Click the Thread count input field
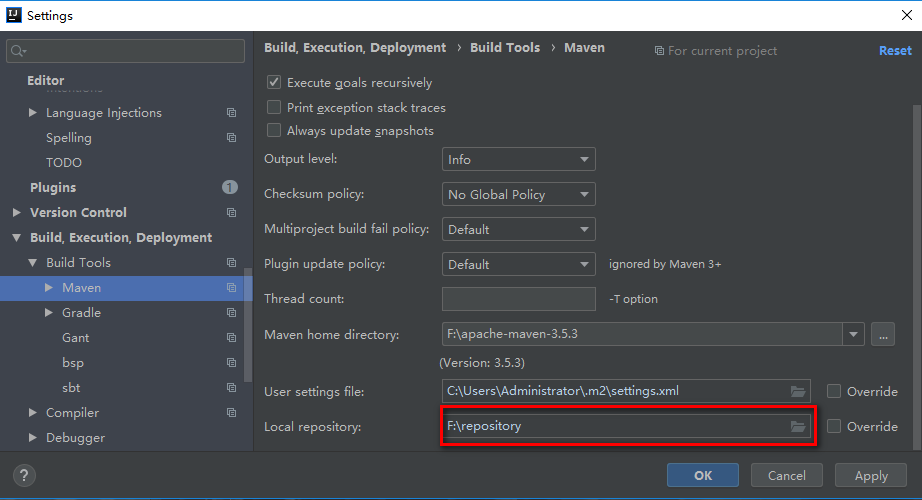The height and width of the screenshot is (500, 922). click(x=518, y=299)
